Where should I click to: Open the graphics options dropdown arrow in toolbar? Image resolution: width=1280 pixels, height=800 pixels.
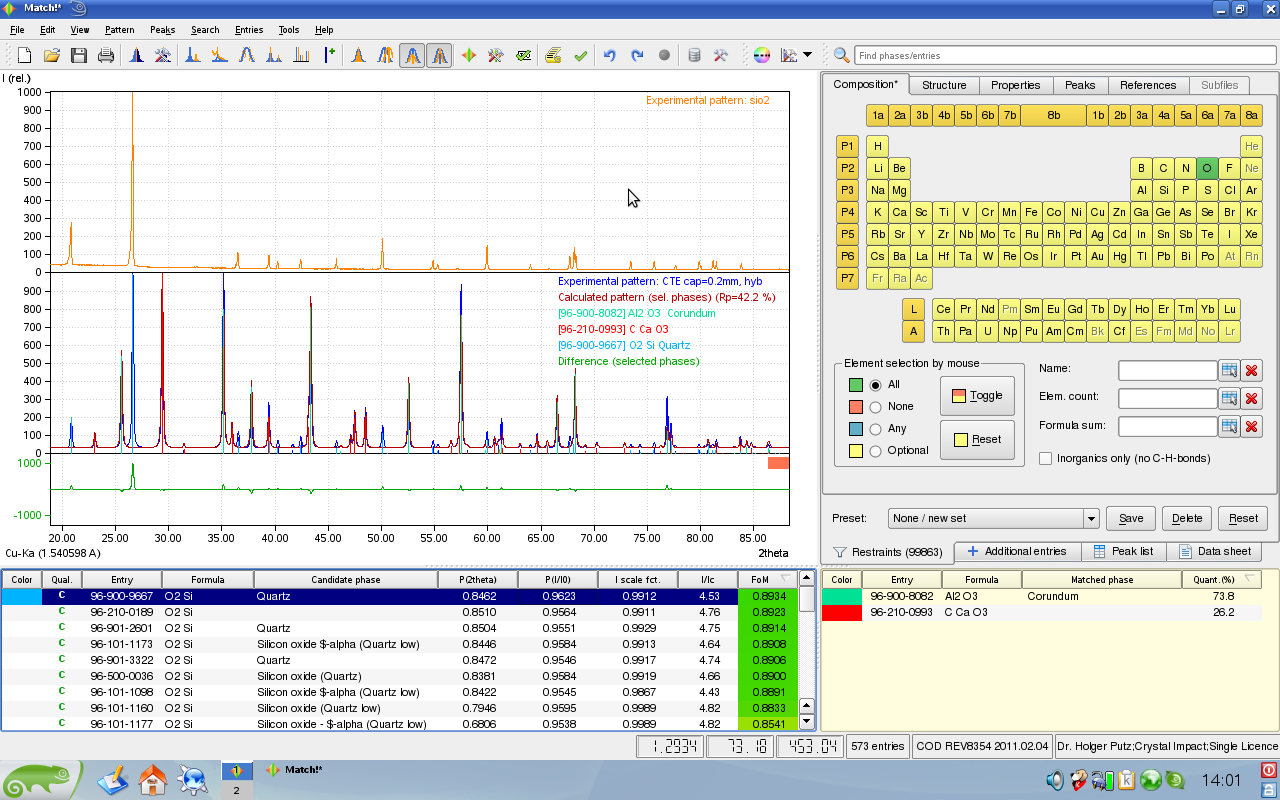[x=807, y=56]
